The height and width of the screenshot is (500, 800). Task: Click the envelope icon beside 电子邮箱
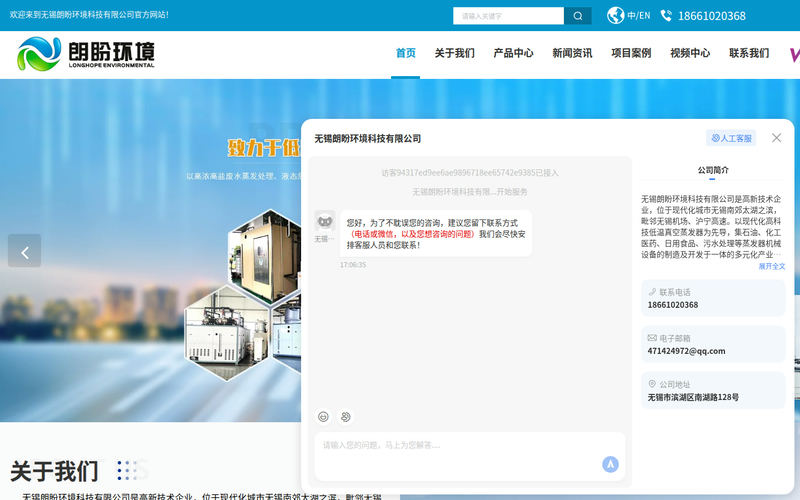(x=652, y=338)
